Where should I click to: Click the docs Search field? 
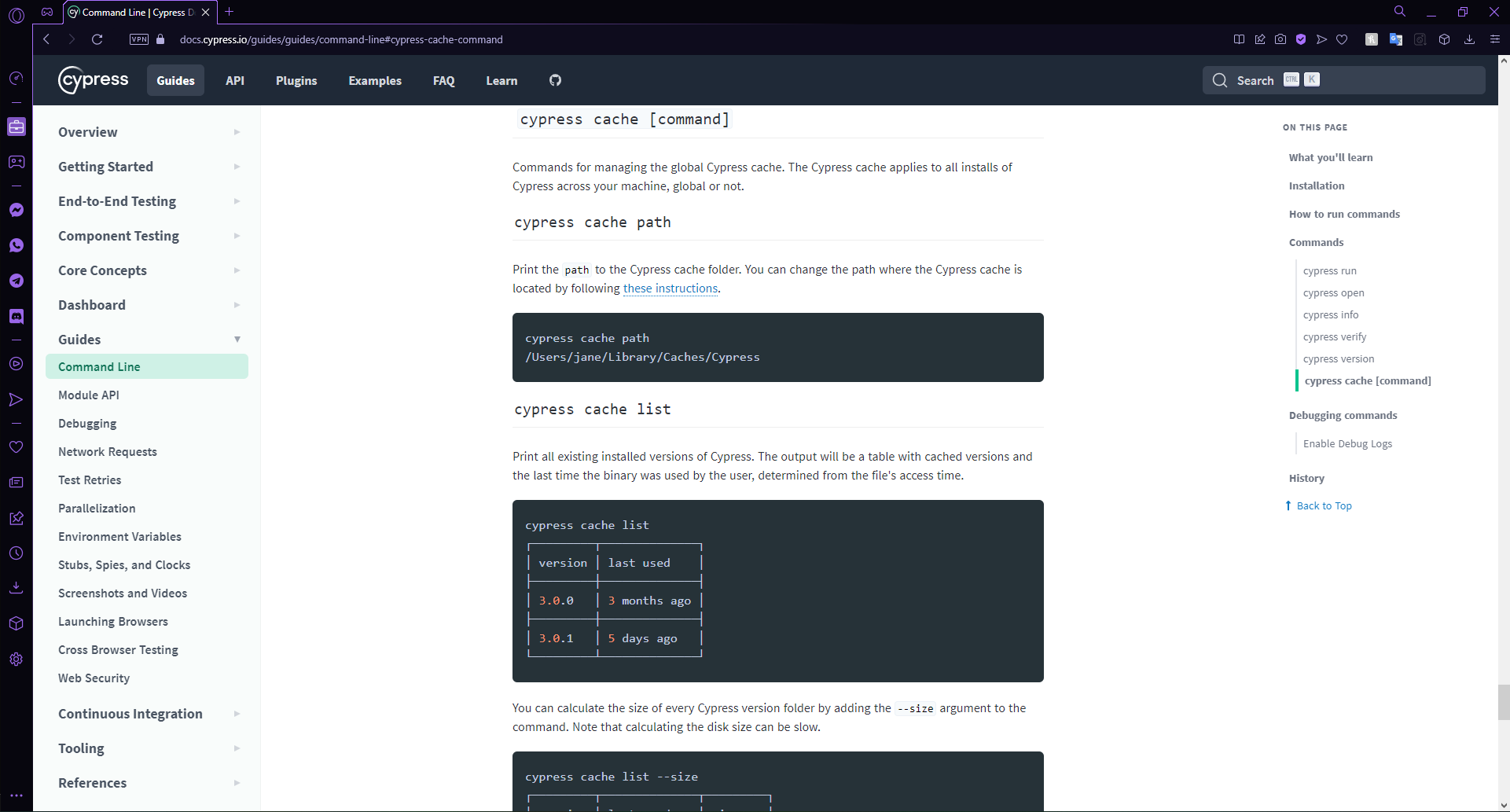point(1343,80)
